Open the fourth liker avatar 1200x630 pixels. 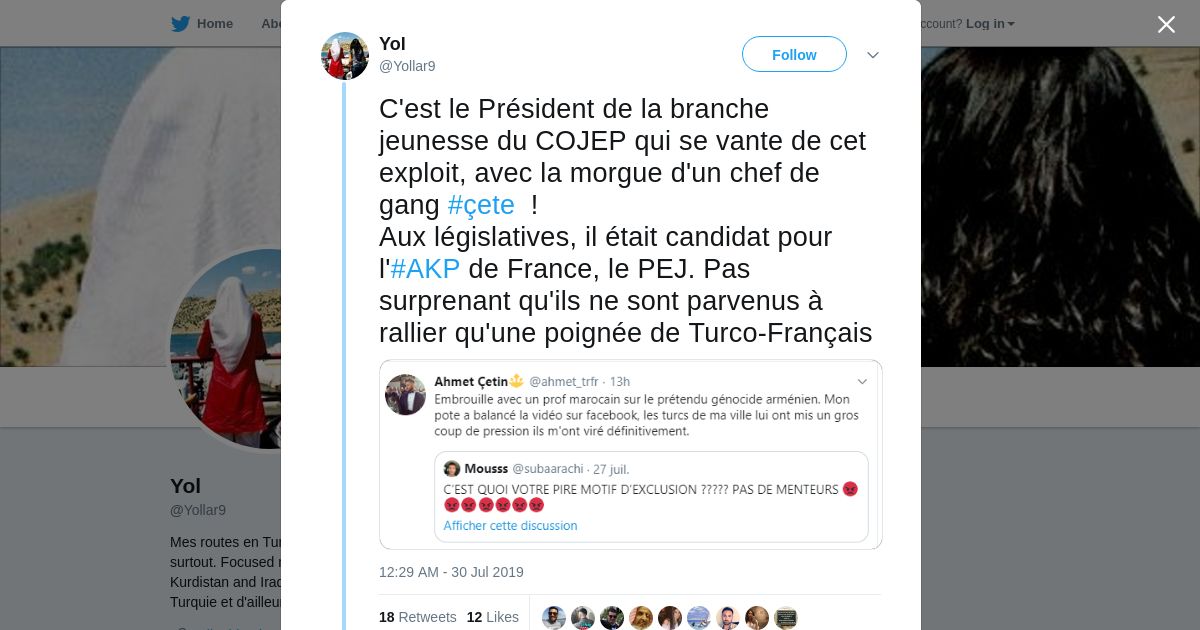641,617
